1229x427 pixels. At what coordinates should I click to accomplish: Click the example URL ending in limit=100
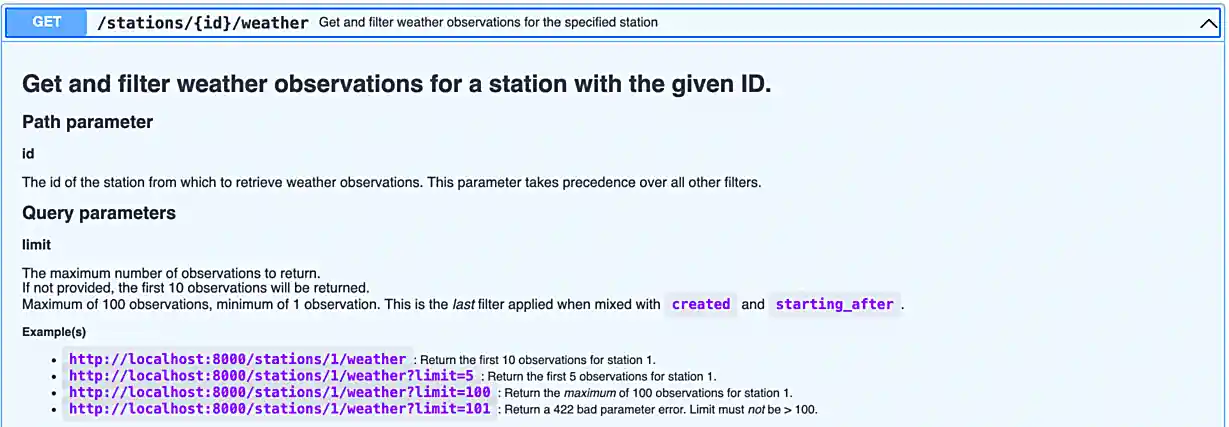(280, 393)
